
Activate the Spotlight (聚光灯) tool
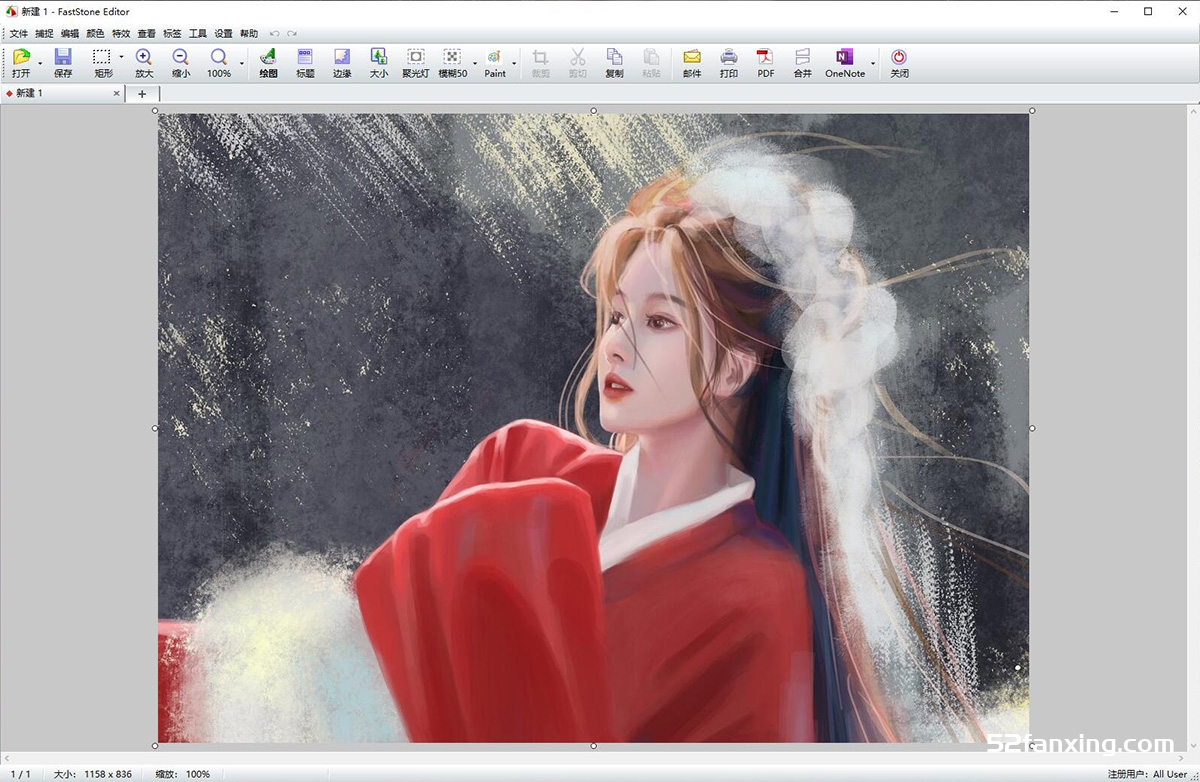pos(416,62)
